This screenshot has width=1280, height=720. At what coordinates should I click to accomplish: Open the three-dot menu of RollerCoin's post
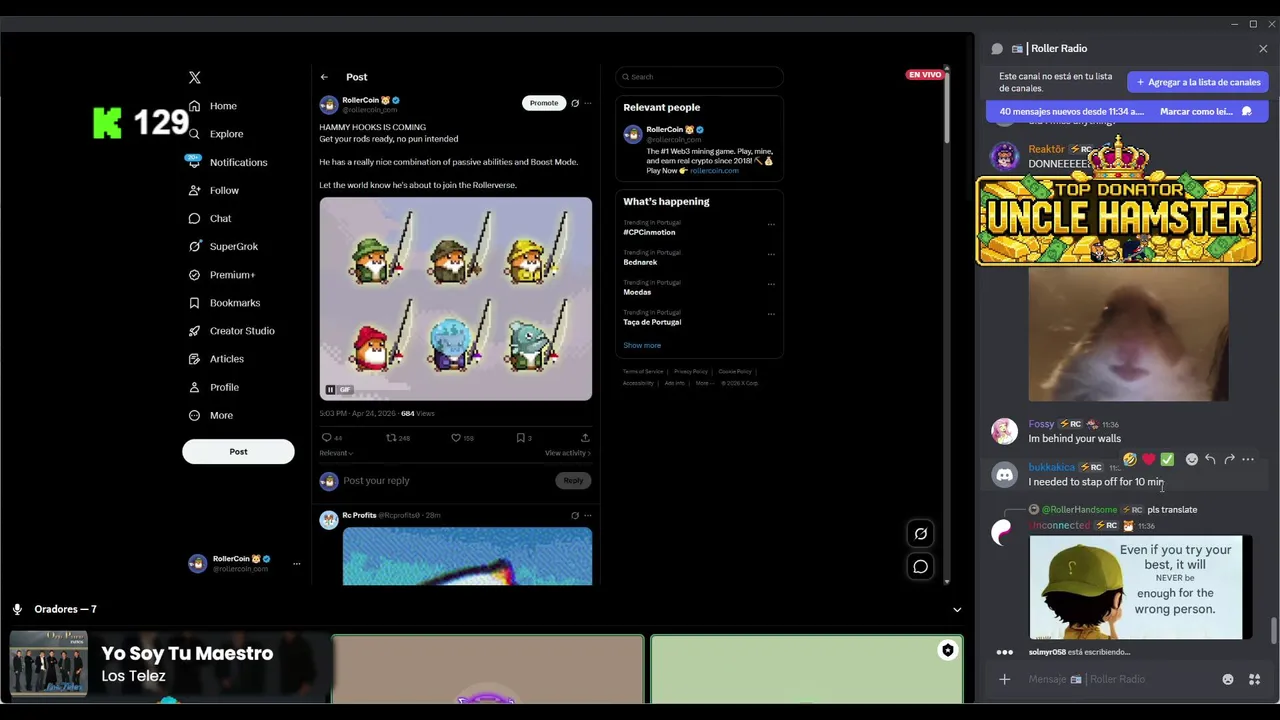pyautogui.click(x=587, y=103)
